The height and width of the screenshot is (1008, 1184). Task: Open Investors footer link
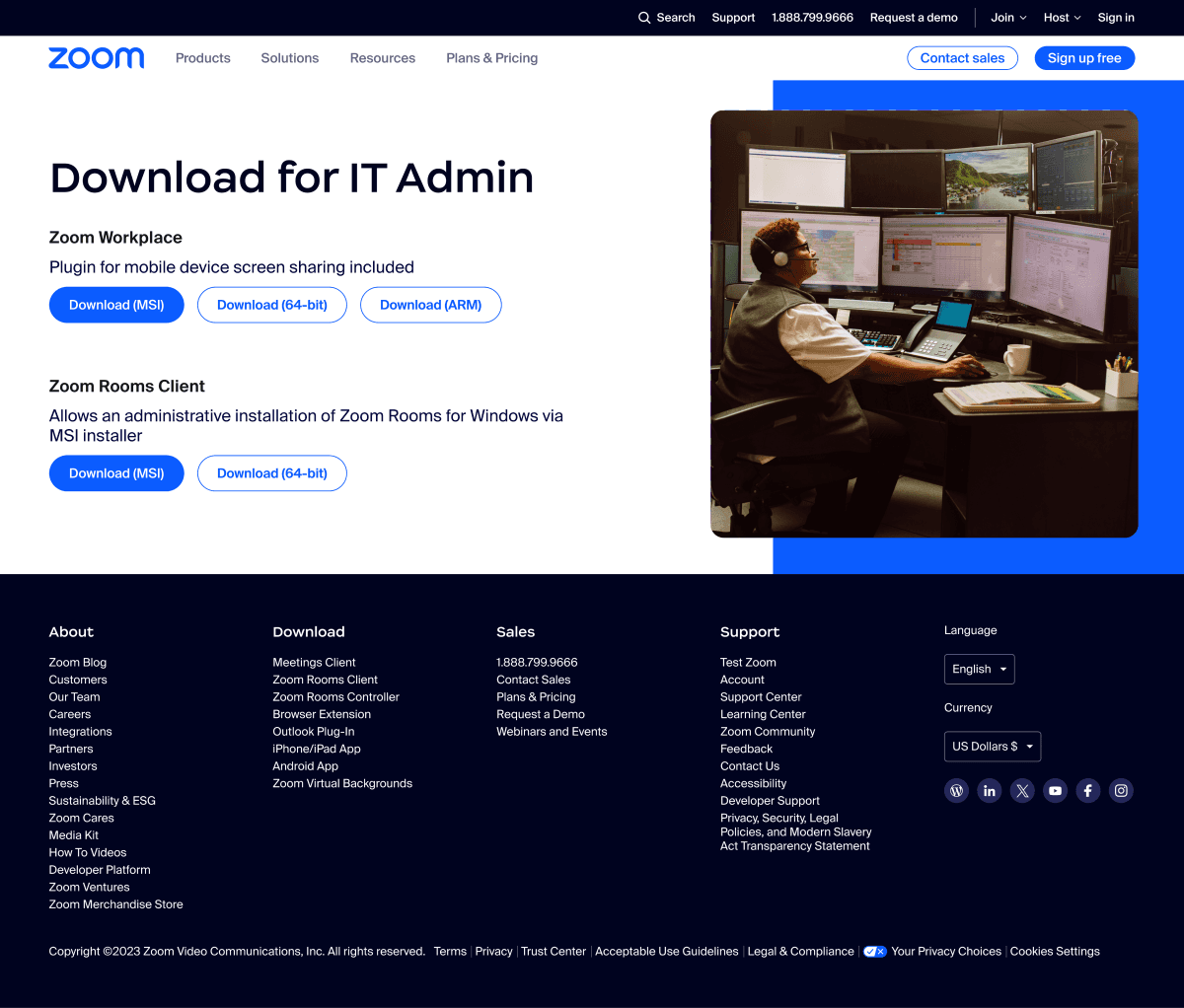click(x=73, y=766)
